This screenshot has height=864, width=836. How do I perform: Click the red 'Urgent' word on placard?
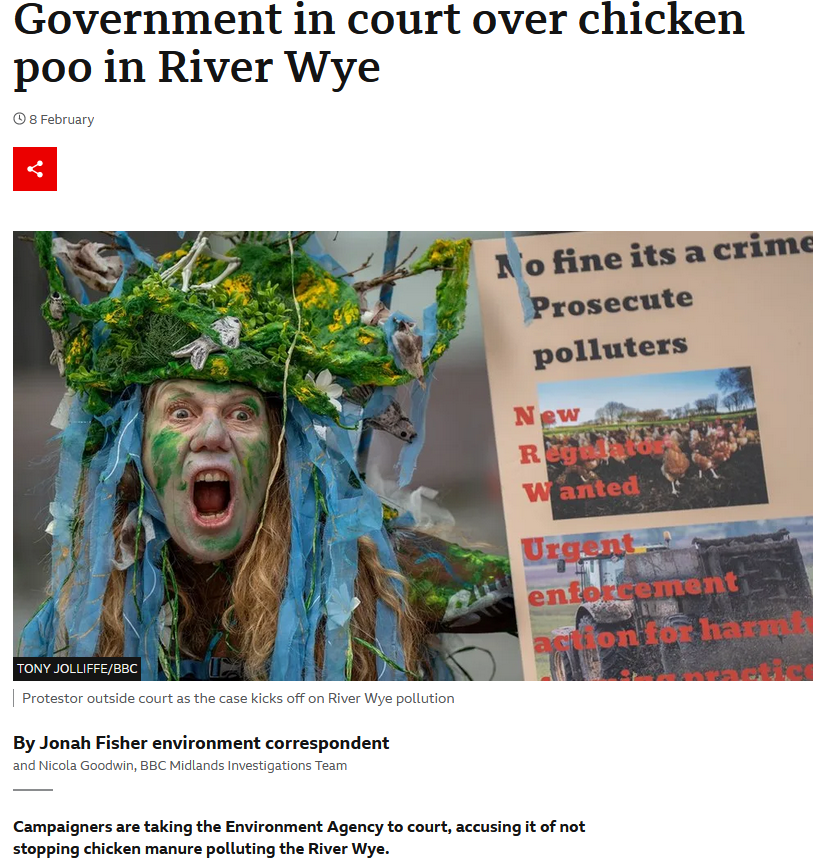578,547
